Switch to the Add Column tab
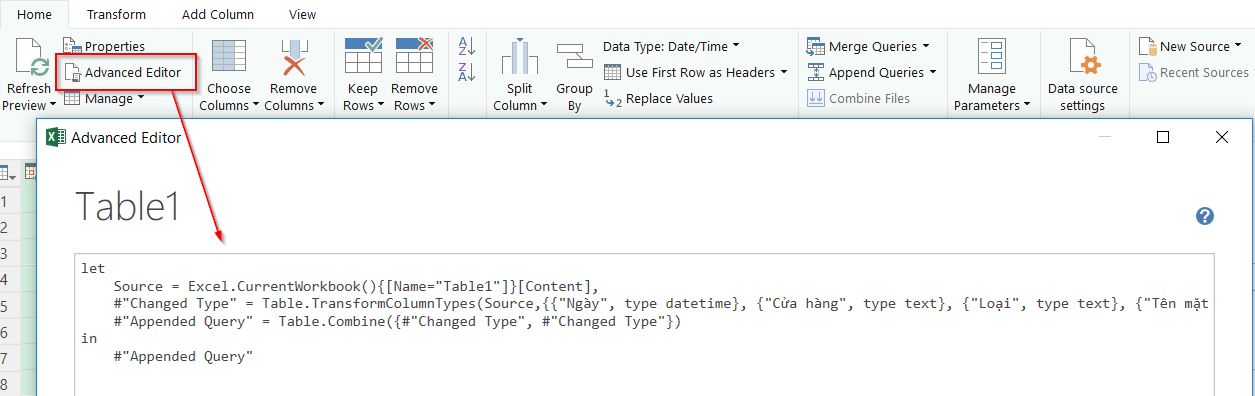The image size is (1255, 396). coord(218,14)
